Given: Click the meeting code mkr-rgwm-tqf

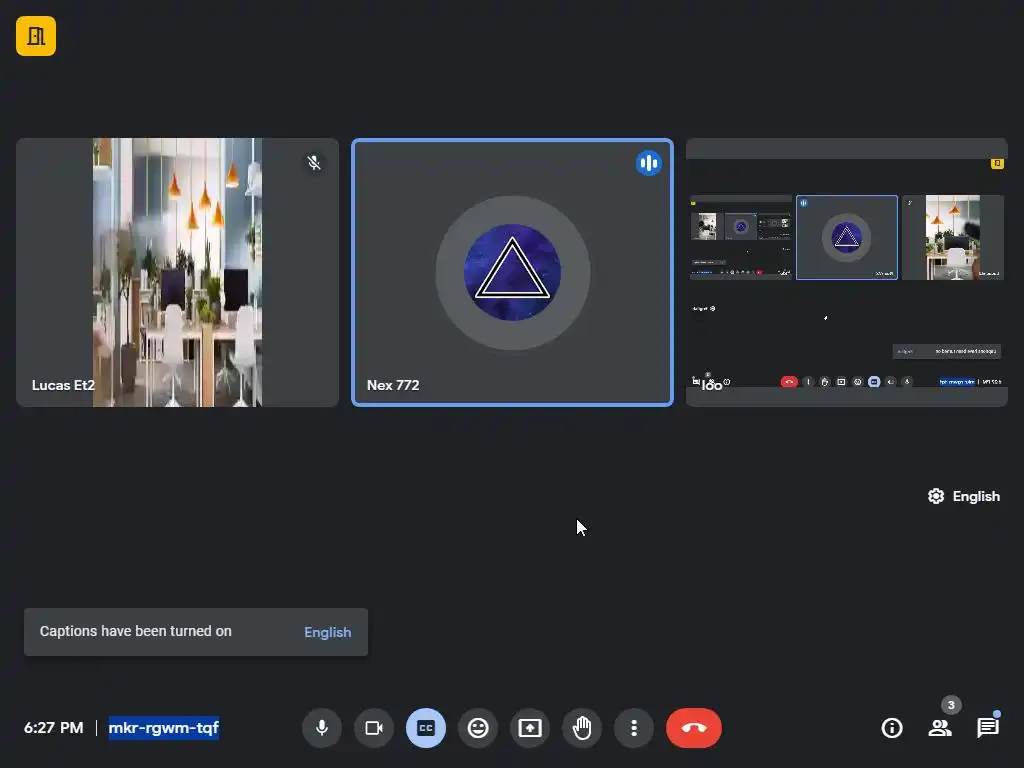Looking at the screenshot, I should pyautogui.click(x=164, y=728).
